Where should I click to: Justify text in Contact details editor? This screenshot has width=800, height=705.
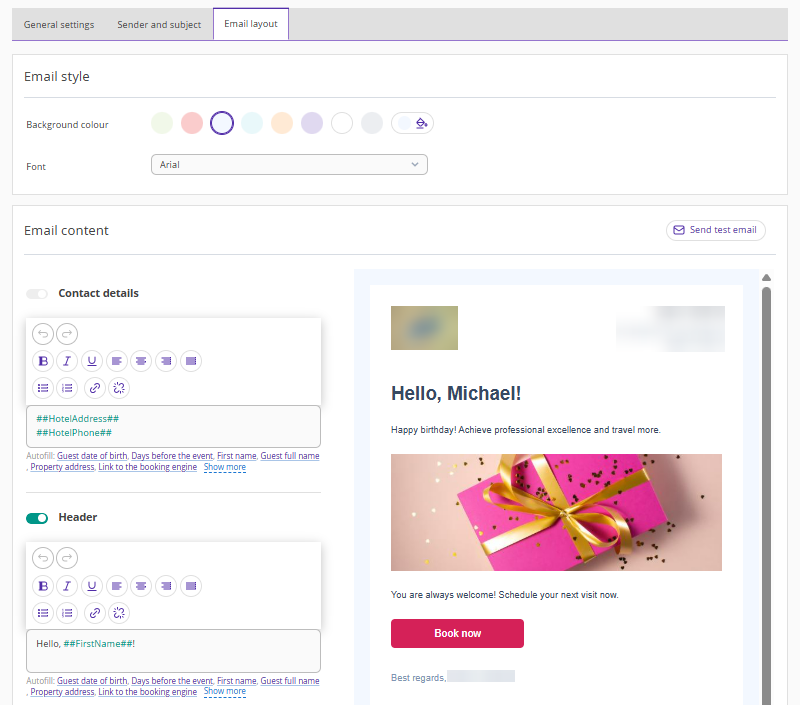(191, 361)
